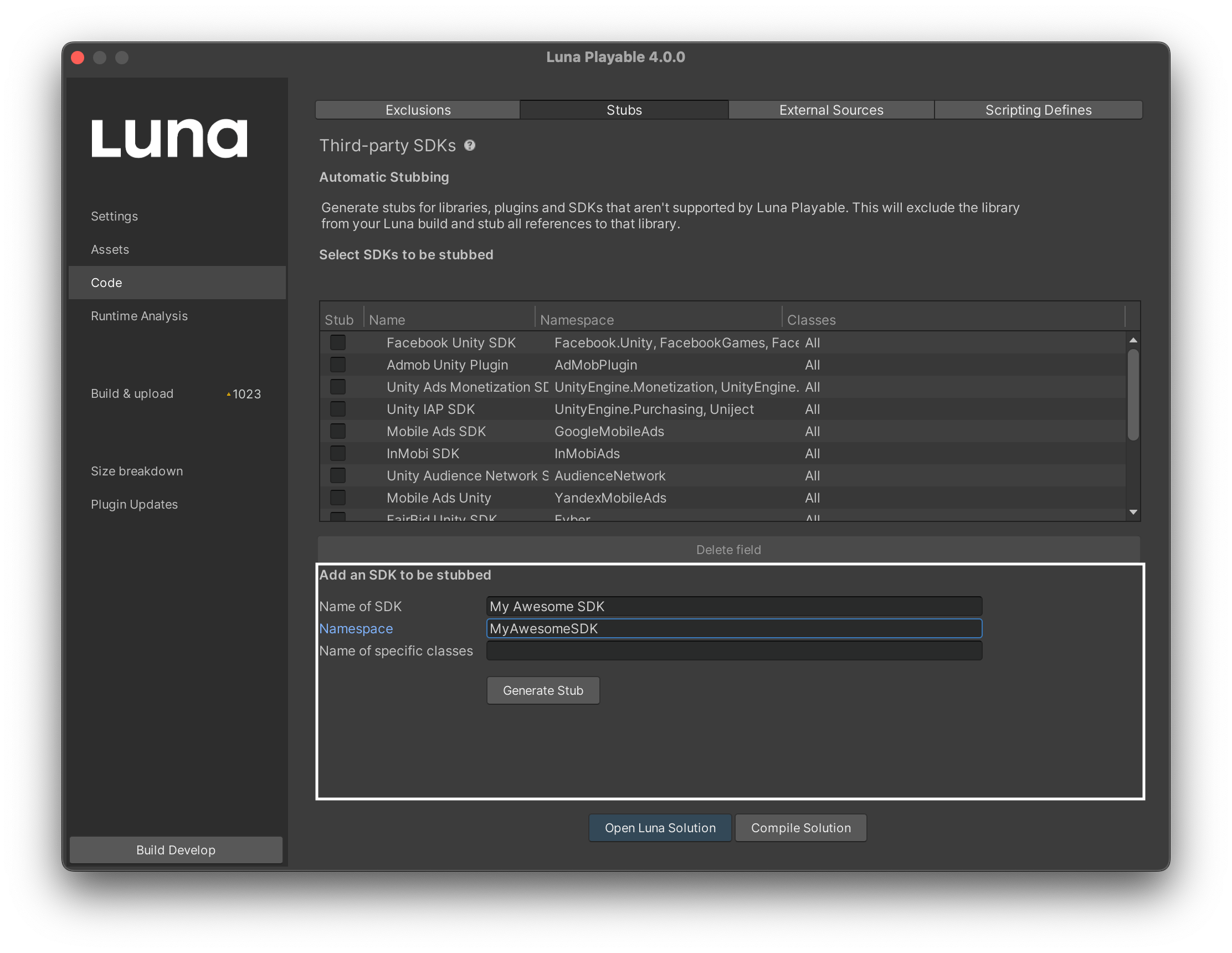The width and height of the screenshot is (1232, 953).
Task: Click Generate Stub button
Action: [x=543, y=689]
